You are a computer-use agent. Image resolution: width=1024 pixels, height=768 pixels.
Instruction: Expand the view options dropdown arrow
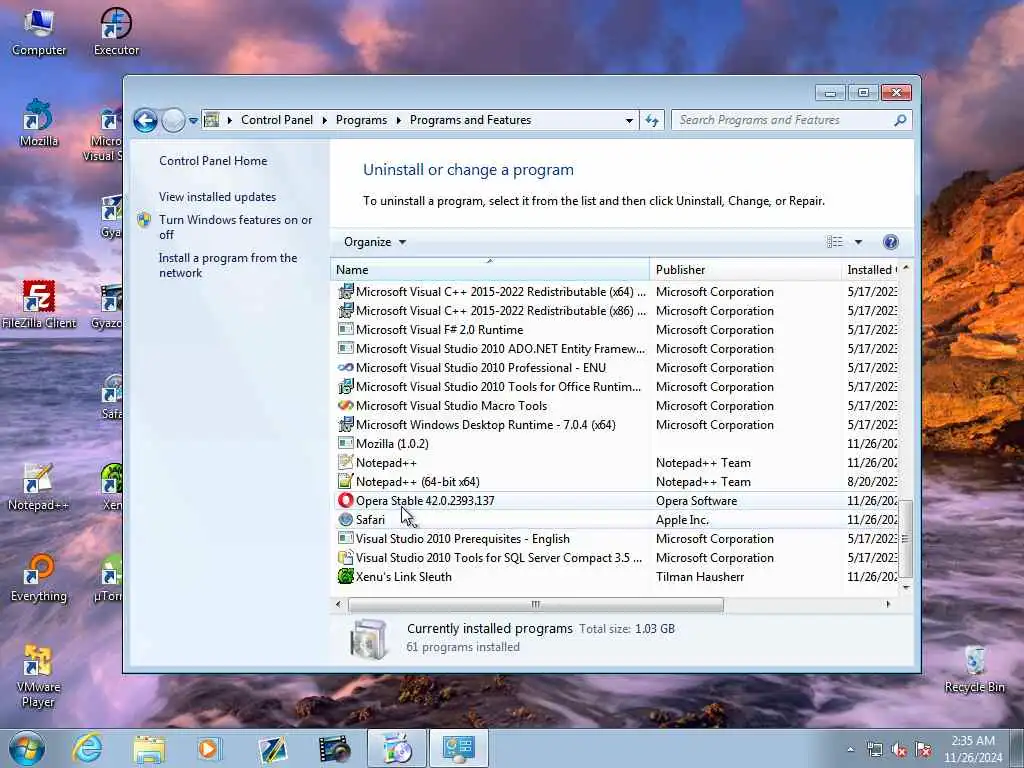point(858,242)
